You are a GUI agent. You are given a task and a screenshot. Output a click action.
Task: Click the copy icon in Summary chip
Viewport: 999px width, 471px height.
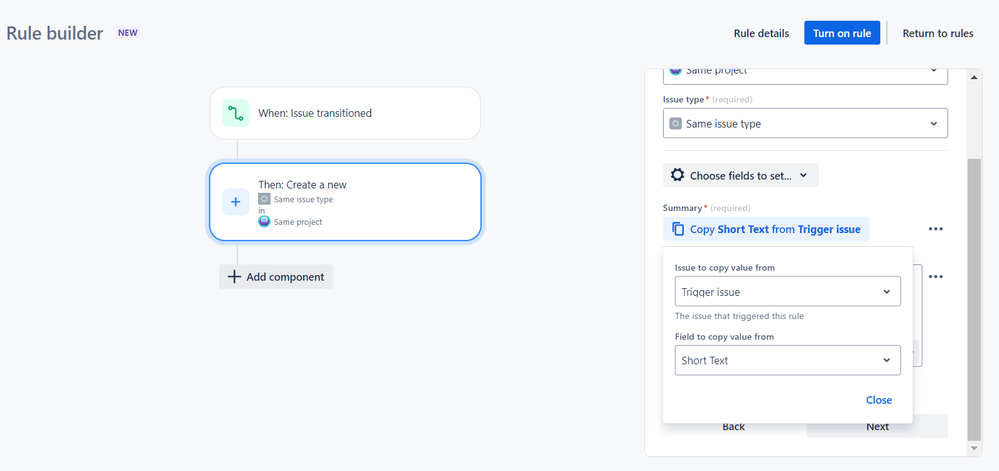(x=677, y=229)
